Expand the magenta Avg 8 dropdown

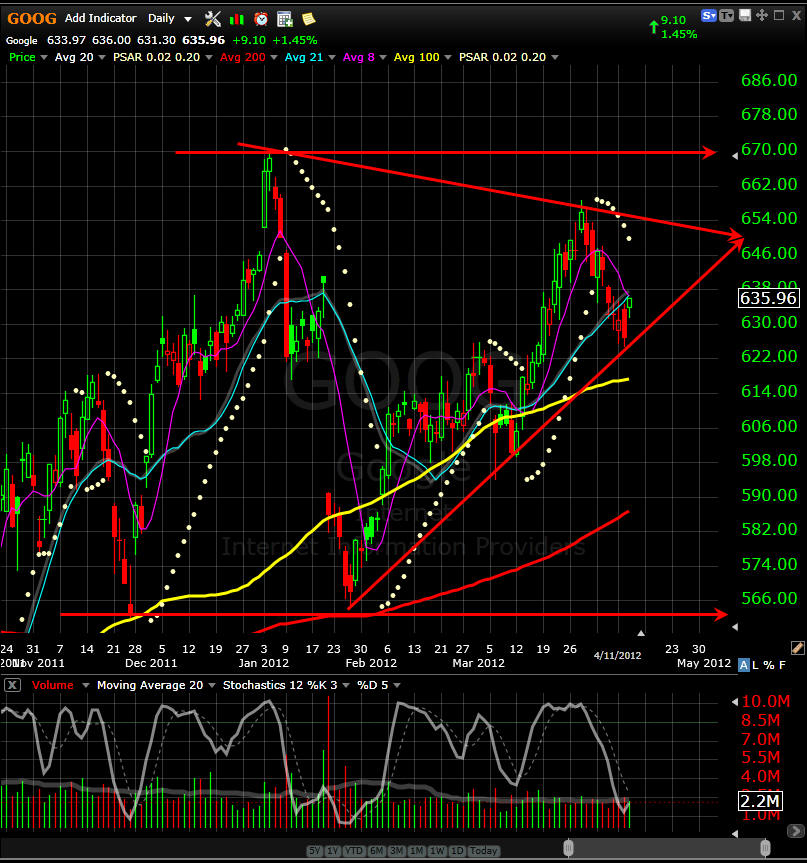point(383,57)
